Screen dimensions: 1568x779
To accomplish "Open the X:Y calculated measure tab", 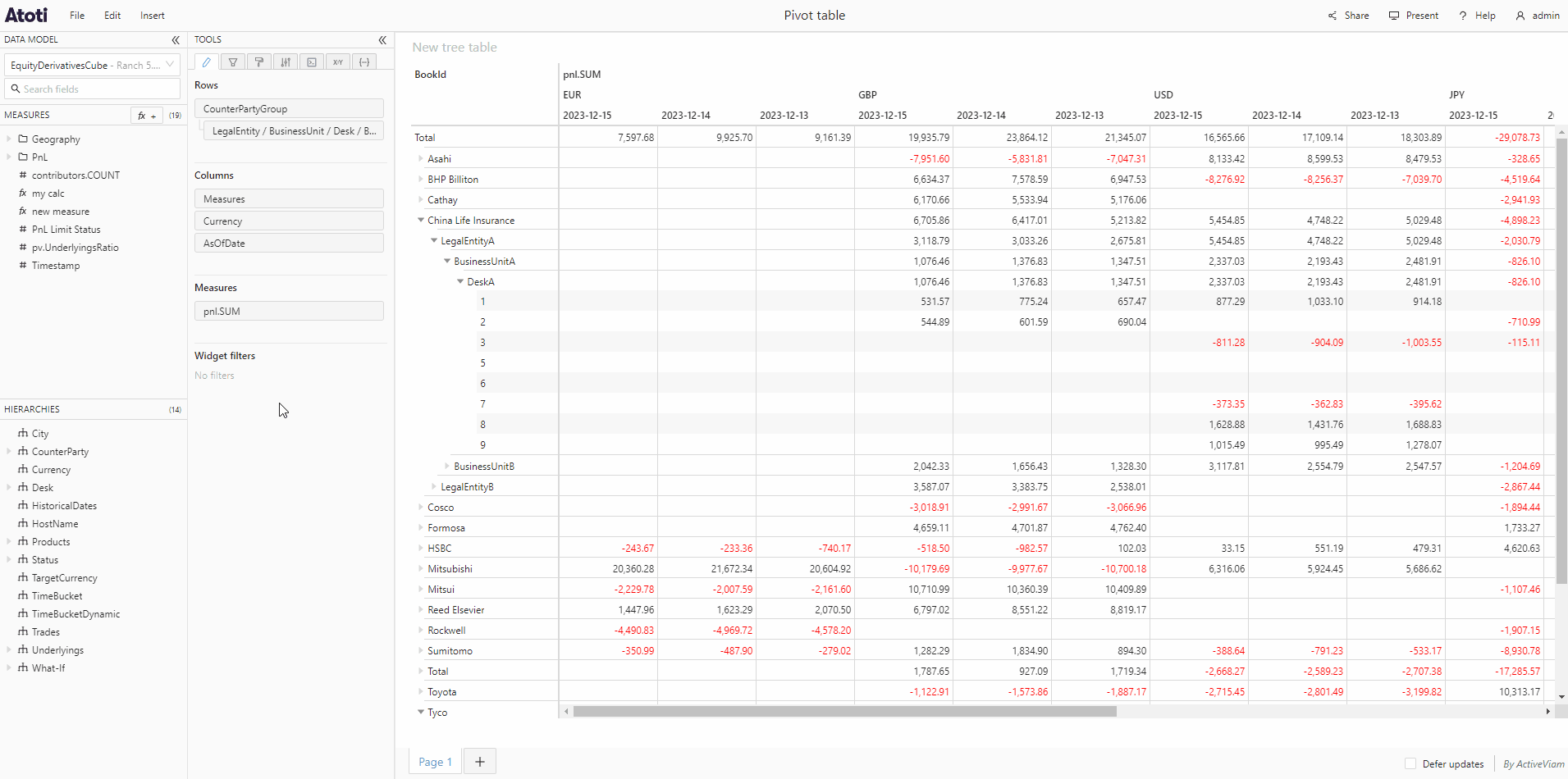I will click(x=338, y=61).
